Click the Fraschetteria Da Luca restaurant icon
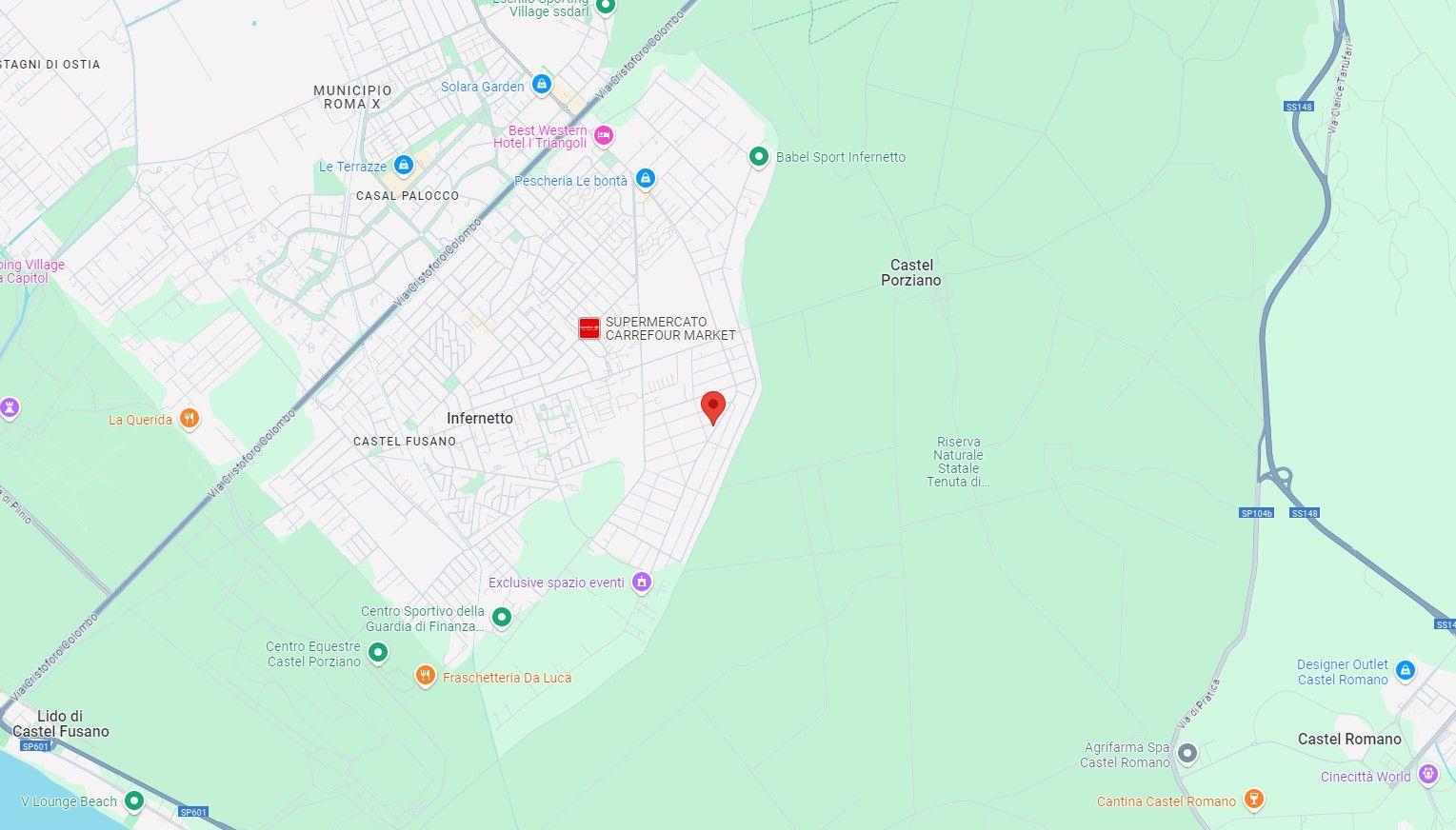 pyautogui.click(x=426, y=677)
